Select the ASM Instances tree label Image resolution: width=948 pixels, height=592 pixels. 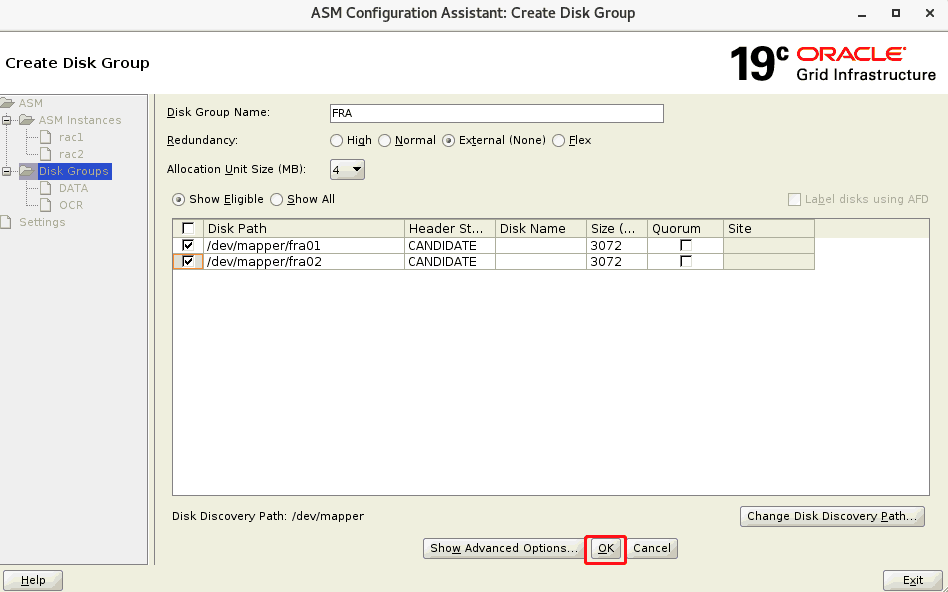[x=80, y=120]
